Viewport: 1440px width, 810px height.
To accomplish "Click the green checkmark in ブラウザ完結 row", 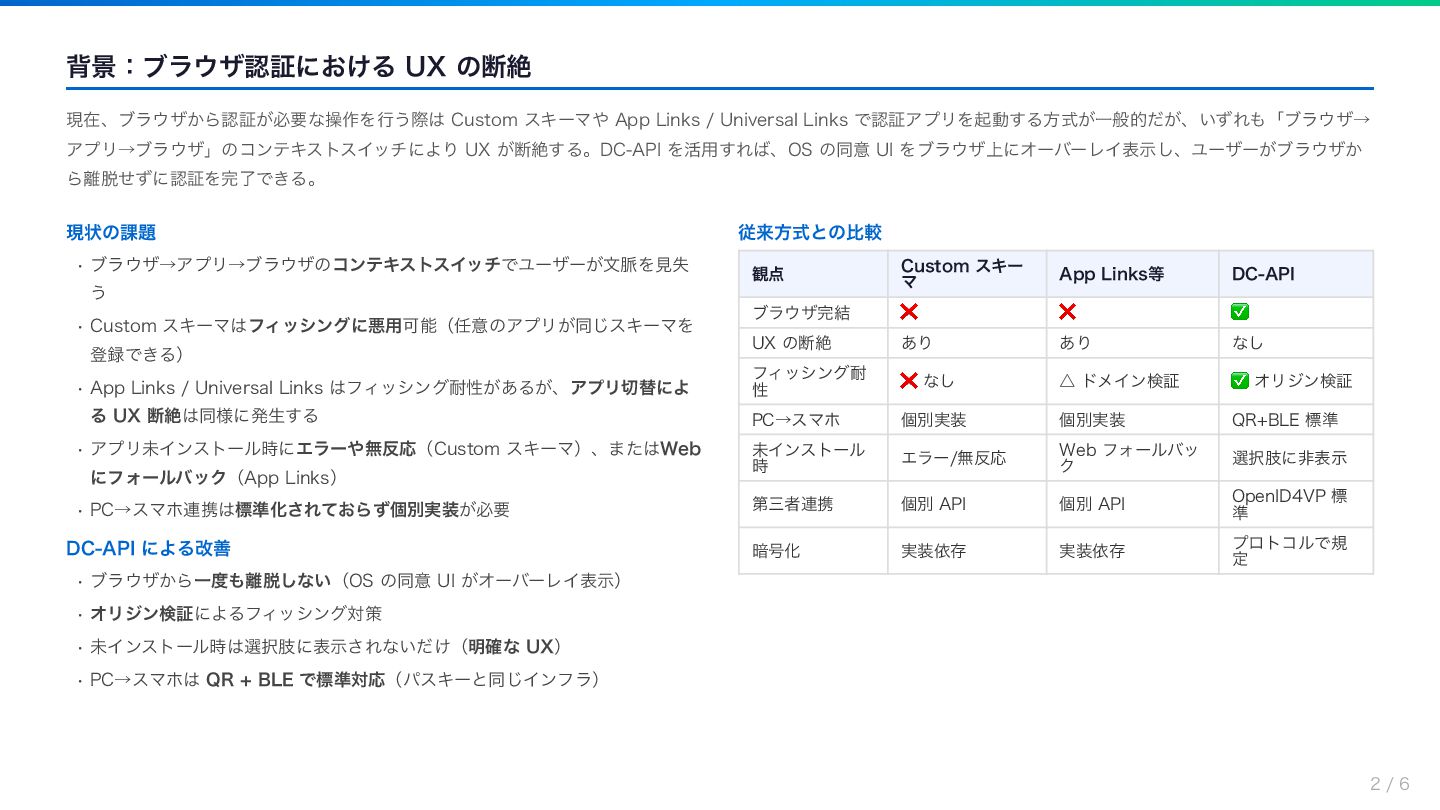I will tap(1240, 312).
